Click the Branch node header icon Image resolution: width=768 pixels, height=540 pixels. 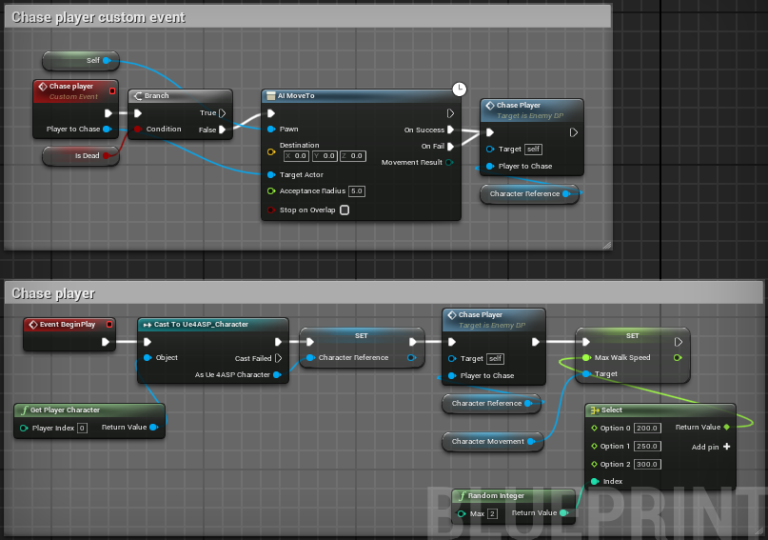137,96
